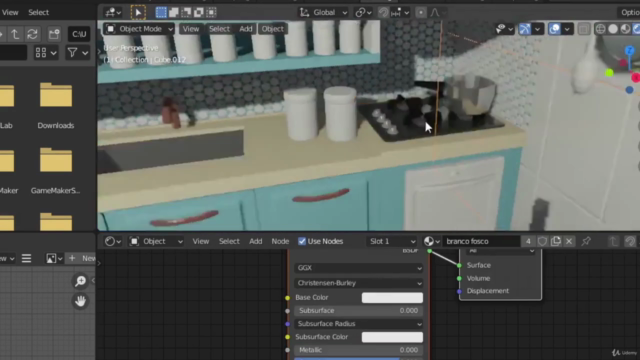Open the shader type Object dropdown
Image resolution: width=640 pixels, height=360 pixels.
click(x=156, y=241)
